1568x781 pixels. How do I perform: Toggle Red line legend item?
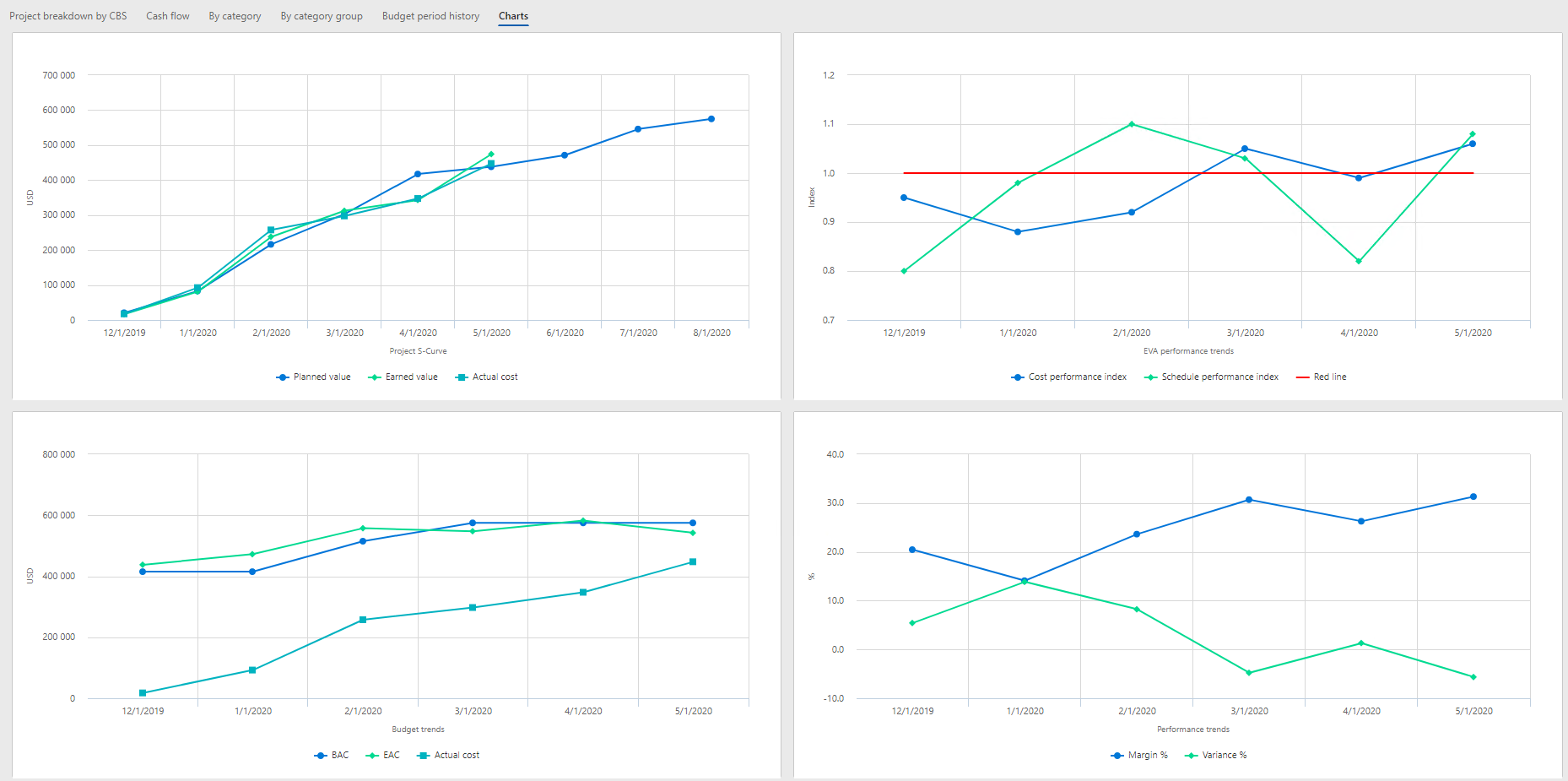(x=1321, y=377)
